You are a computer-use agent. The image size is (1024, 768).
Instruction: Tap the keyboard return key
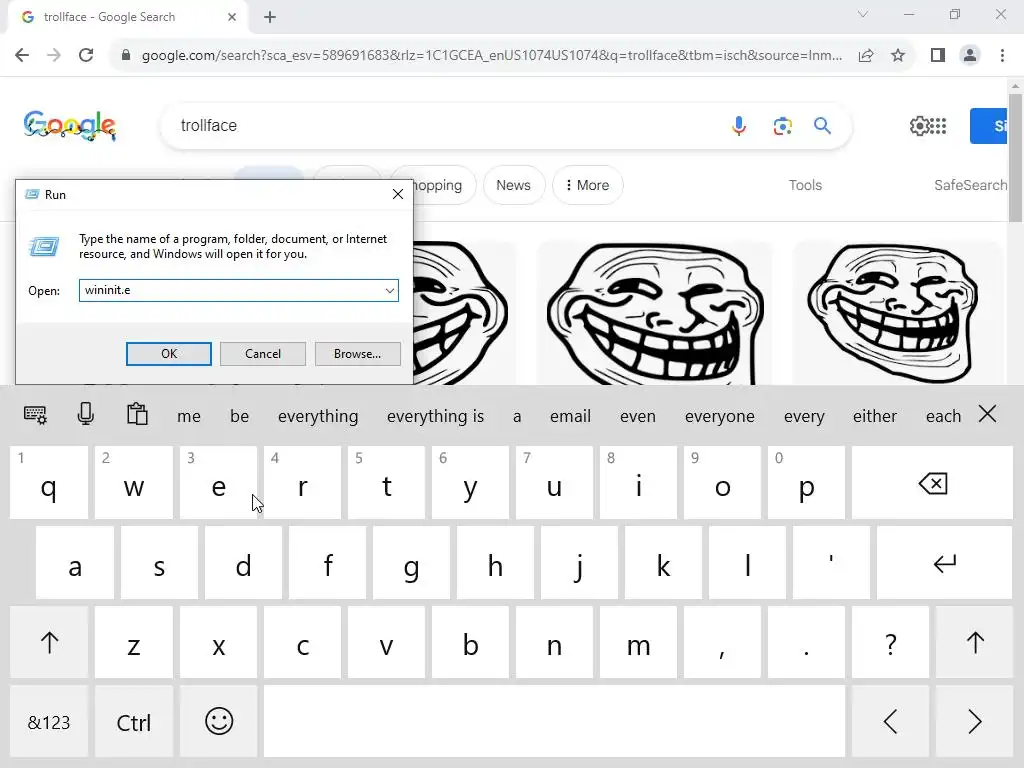[944, 563]
